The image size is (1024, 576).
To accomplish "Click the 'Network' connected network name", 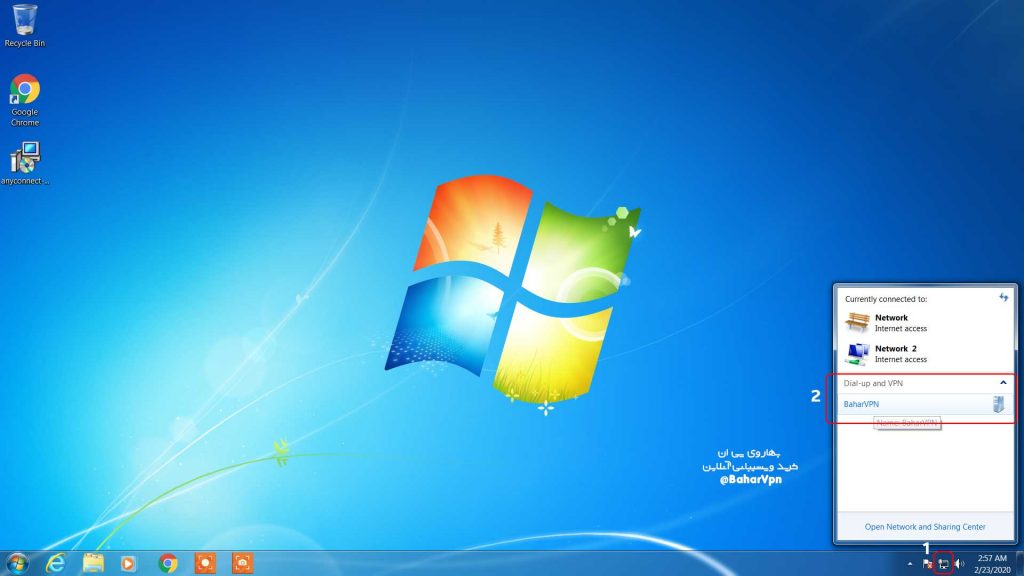I will 891,317.
